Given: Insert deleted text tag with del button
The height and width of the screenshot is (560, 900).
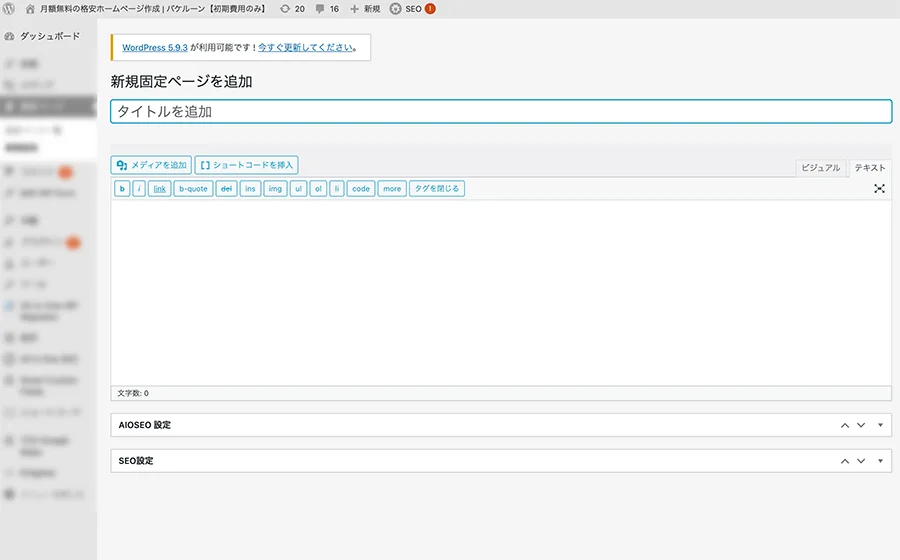Looking at the screenshot, I should point(227,189).
